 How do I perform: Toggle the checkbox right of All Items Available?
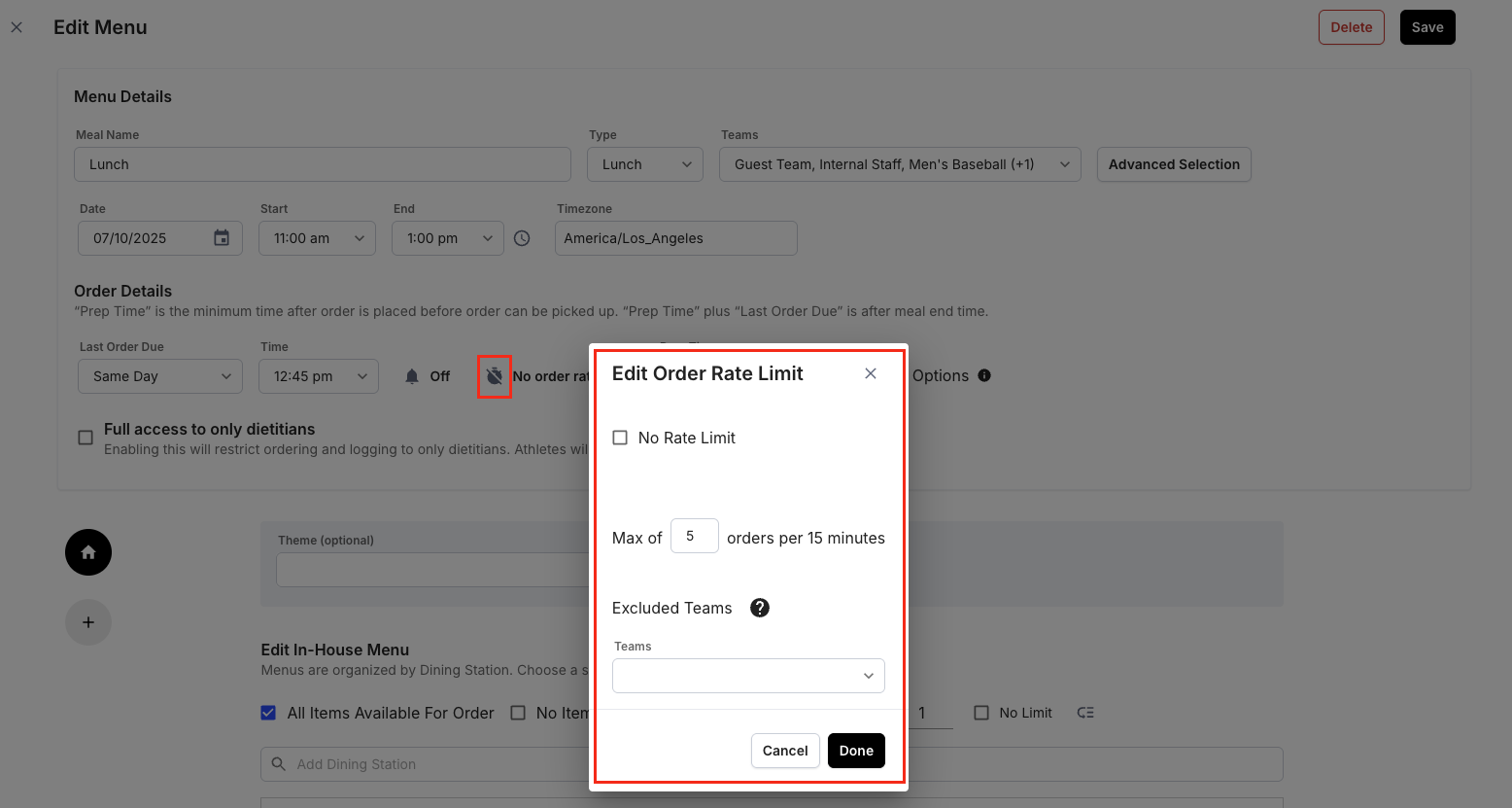click(518, 713)
